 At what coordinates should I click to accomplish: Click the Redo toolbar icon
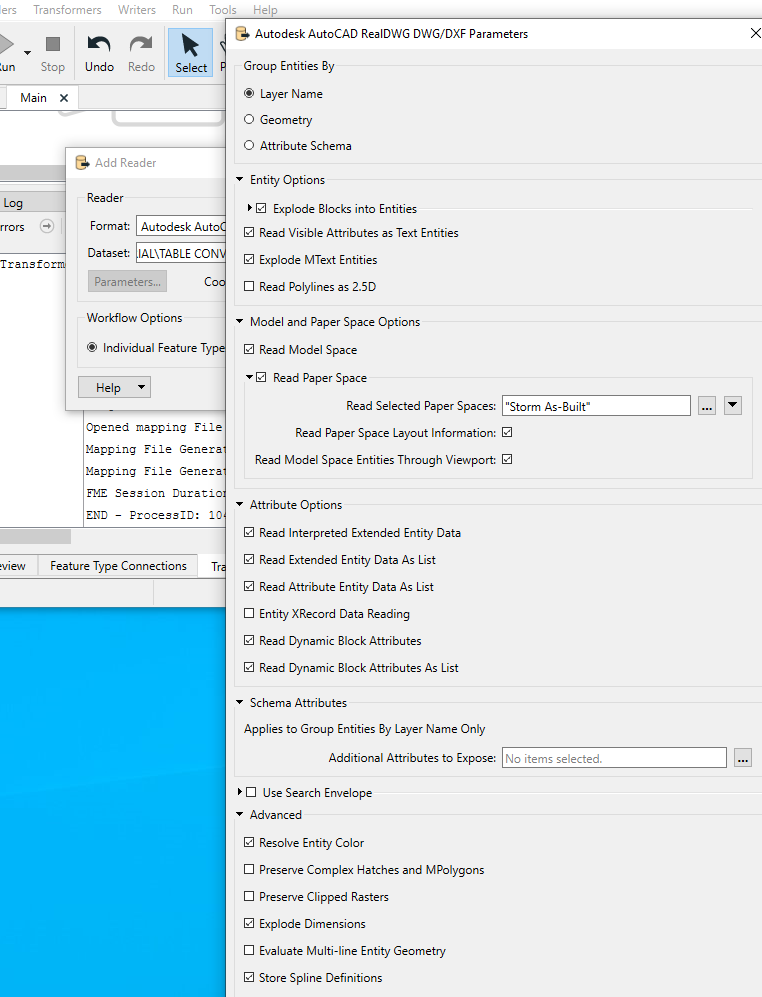pos(141,53)
